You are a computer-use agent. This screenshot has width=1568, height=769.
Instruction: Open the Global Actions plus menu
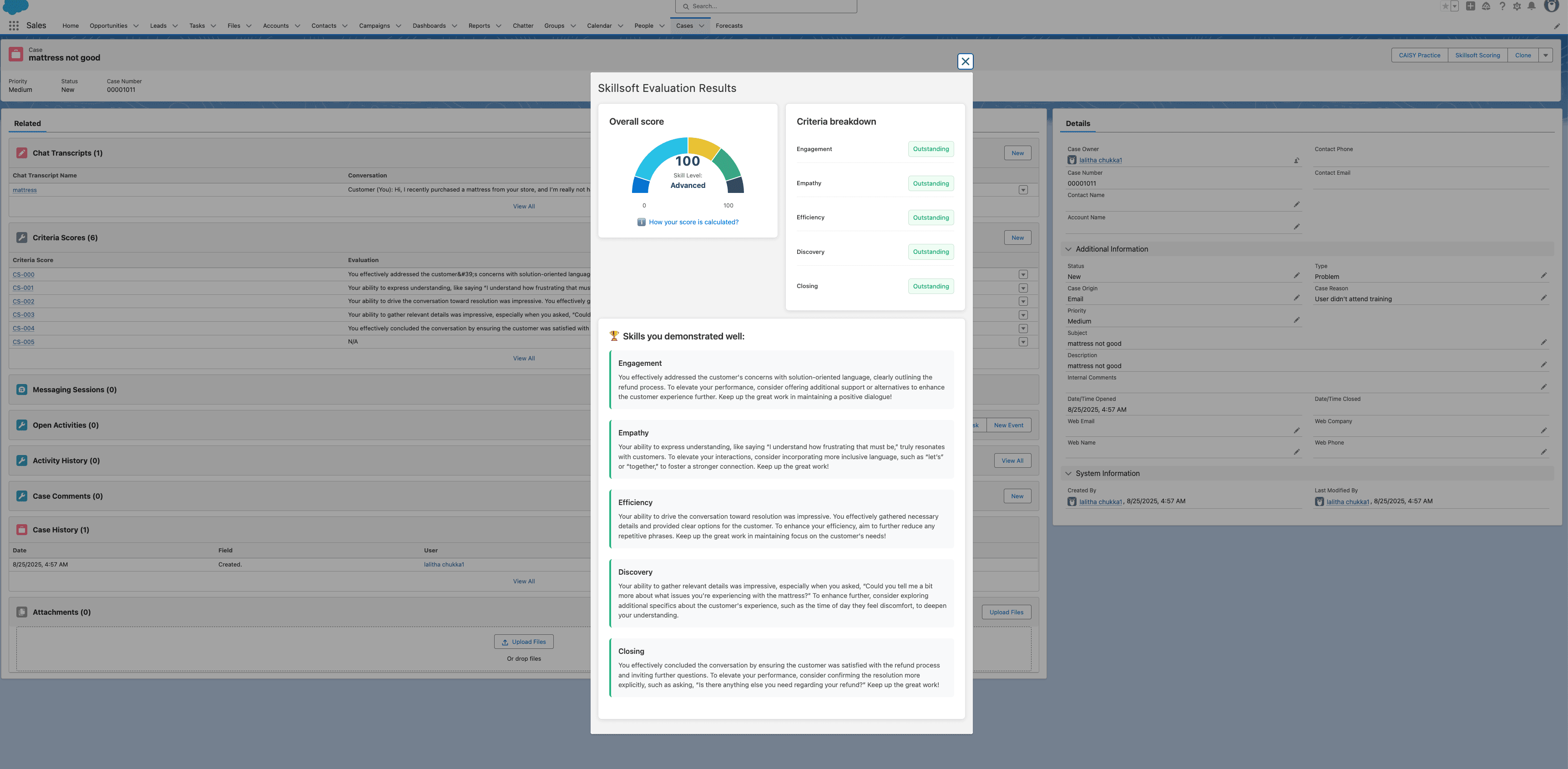coord(1470,6)
